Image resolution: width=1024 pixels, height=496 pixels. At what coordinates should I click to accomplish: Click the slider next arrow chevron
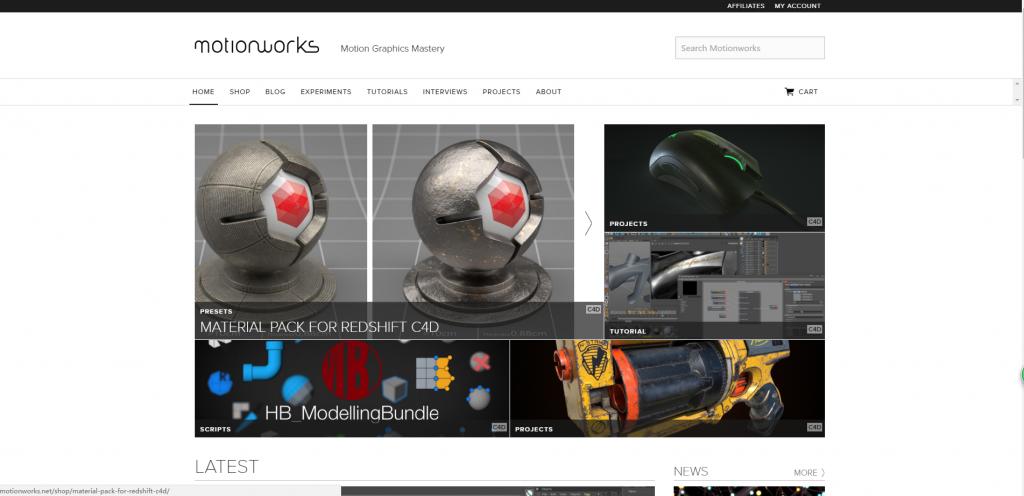click(x=588, y=224)
